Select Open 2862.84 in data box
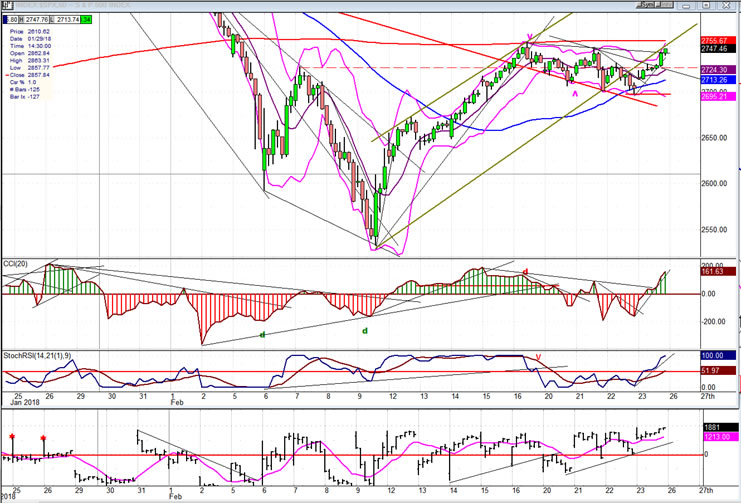The height and width of the screenshot is (503, 741). [x=30, y=53]
